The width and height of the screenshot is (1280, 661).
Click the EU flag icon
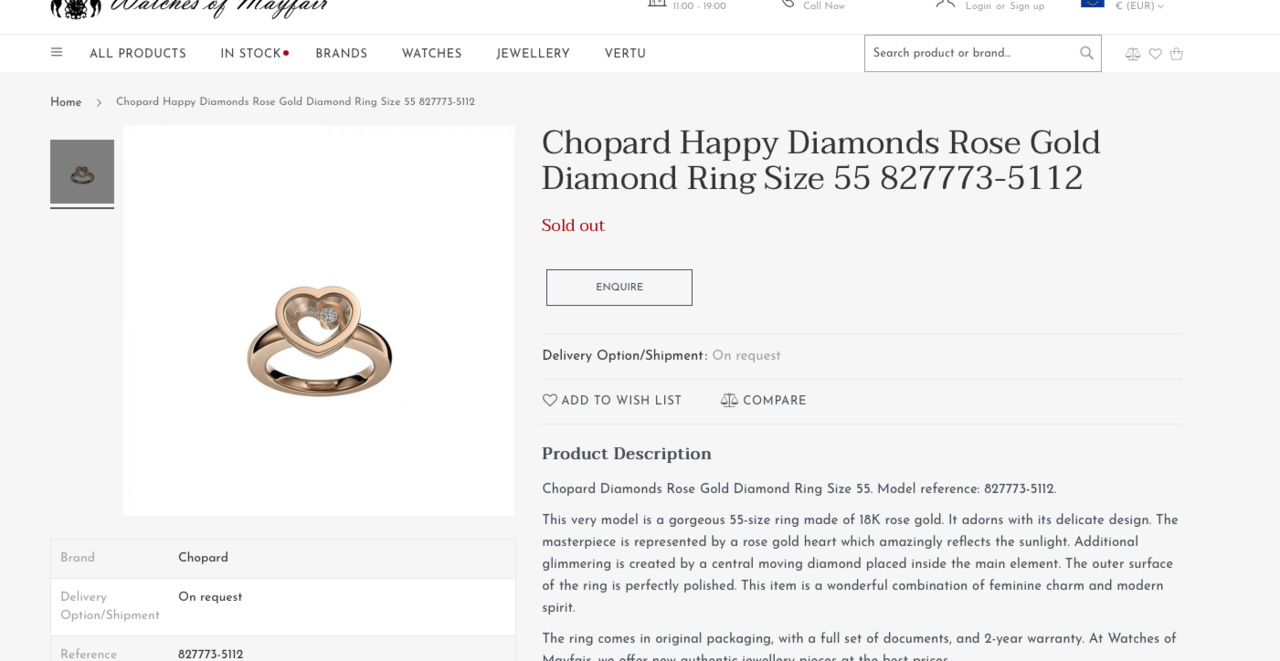coord(1092,4)
